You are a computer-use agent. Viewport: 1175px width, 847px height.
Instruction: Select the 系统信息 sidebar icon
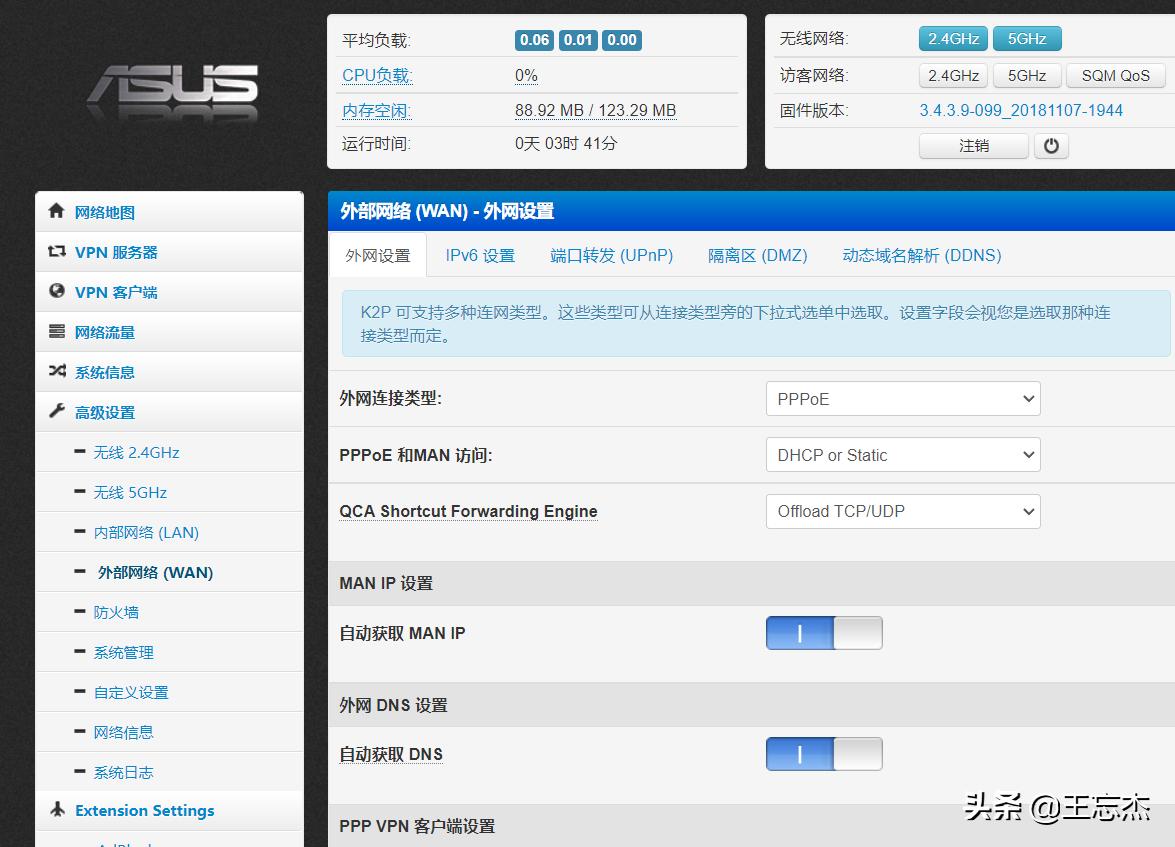pos(57,372)
